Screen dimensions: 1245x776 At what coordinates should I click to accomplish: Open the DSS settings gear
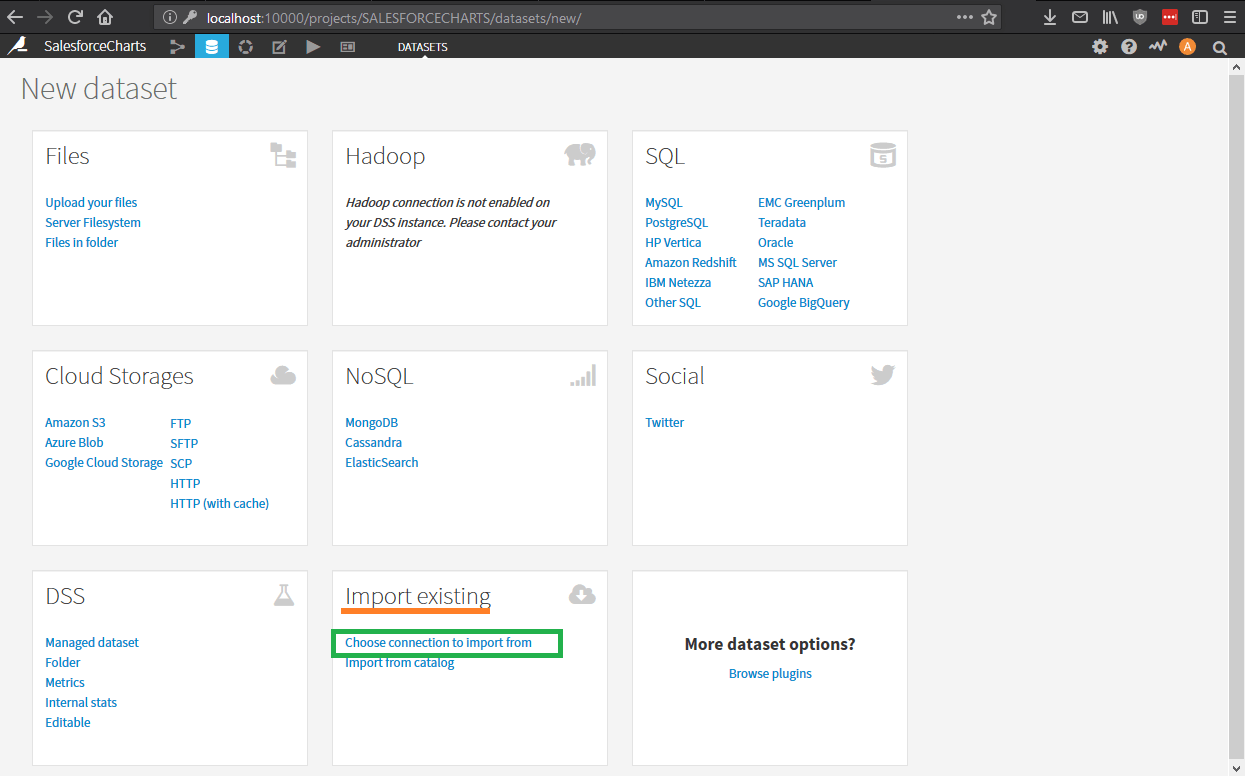1099,46
